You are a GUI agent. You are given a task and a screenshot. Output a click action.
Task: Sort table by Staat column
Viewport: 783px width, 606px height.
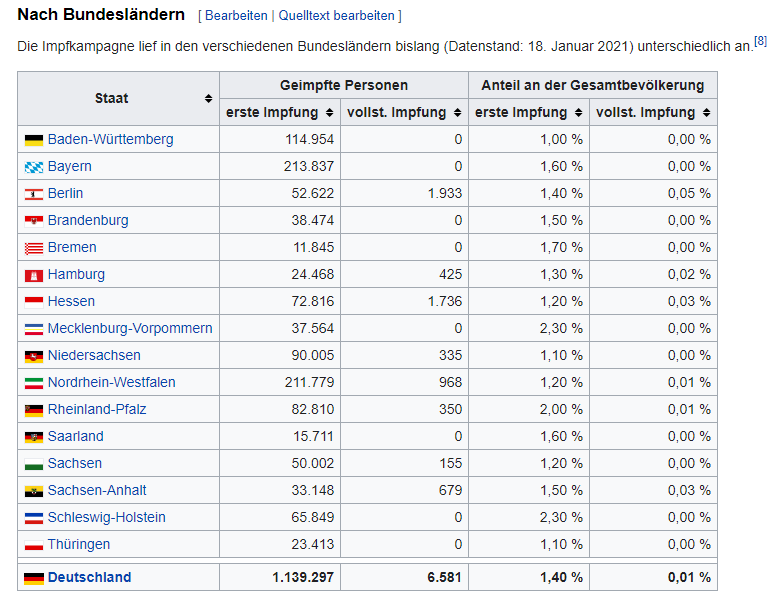tap(208, 99)
